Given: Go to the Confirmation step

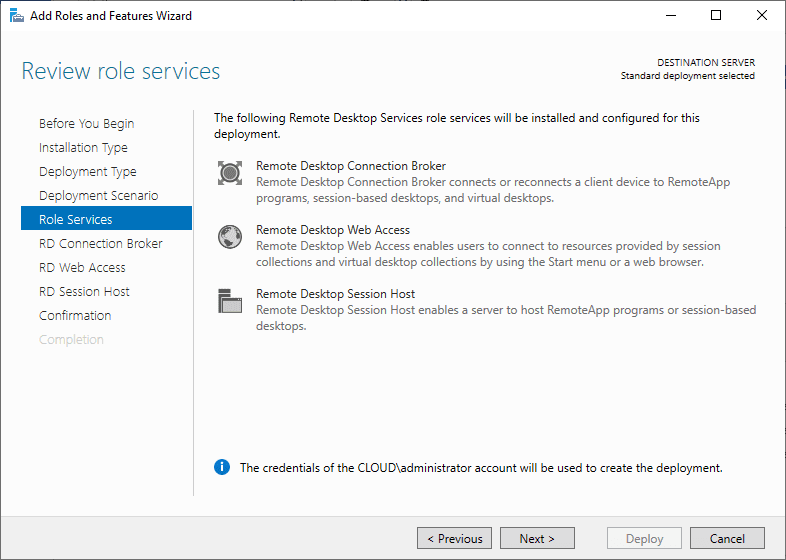Looking at the screenshot, I should pos(75,316).
